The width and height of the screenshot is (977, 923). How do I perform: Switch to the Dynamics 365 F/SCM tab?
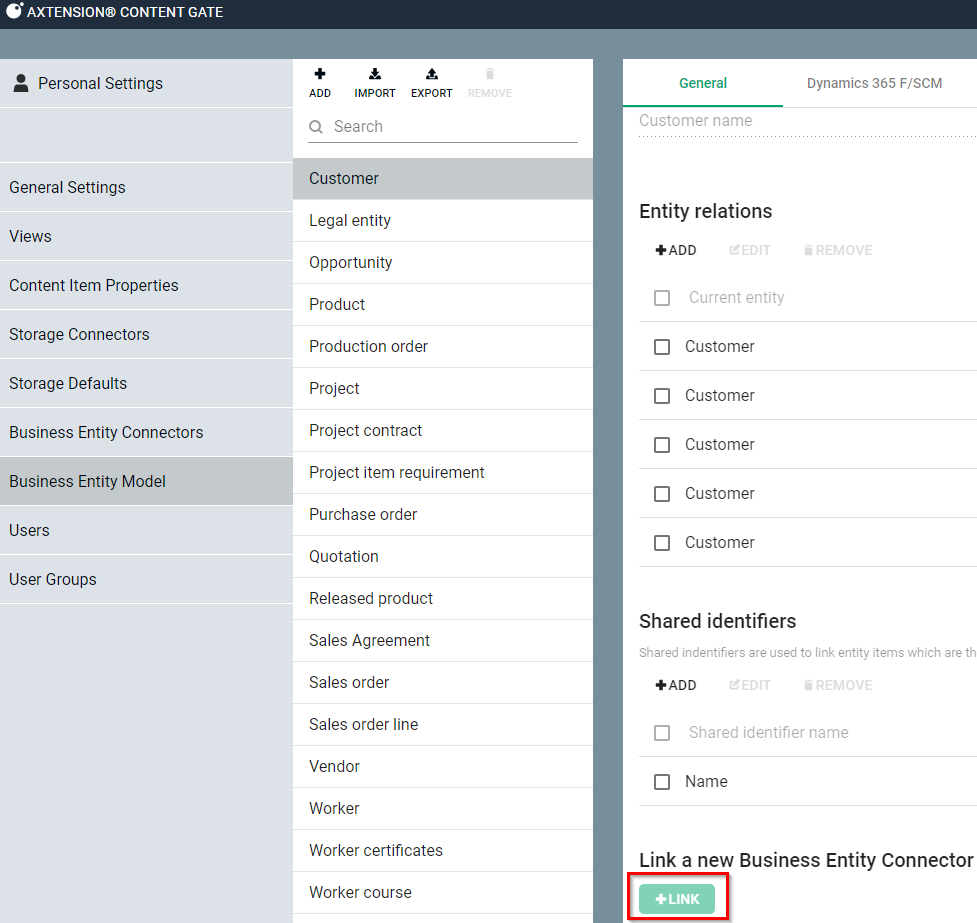(x=874, y=83)
